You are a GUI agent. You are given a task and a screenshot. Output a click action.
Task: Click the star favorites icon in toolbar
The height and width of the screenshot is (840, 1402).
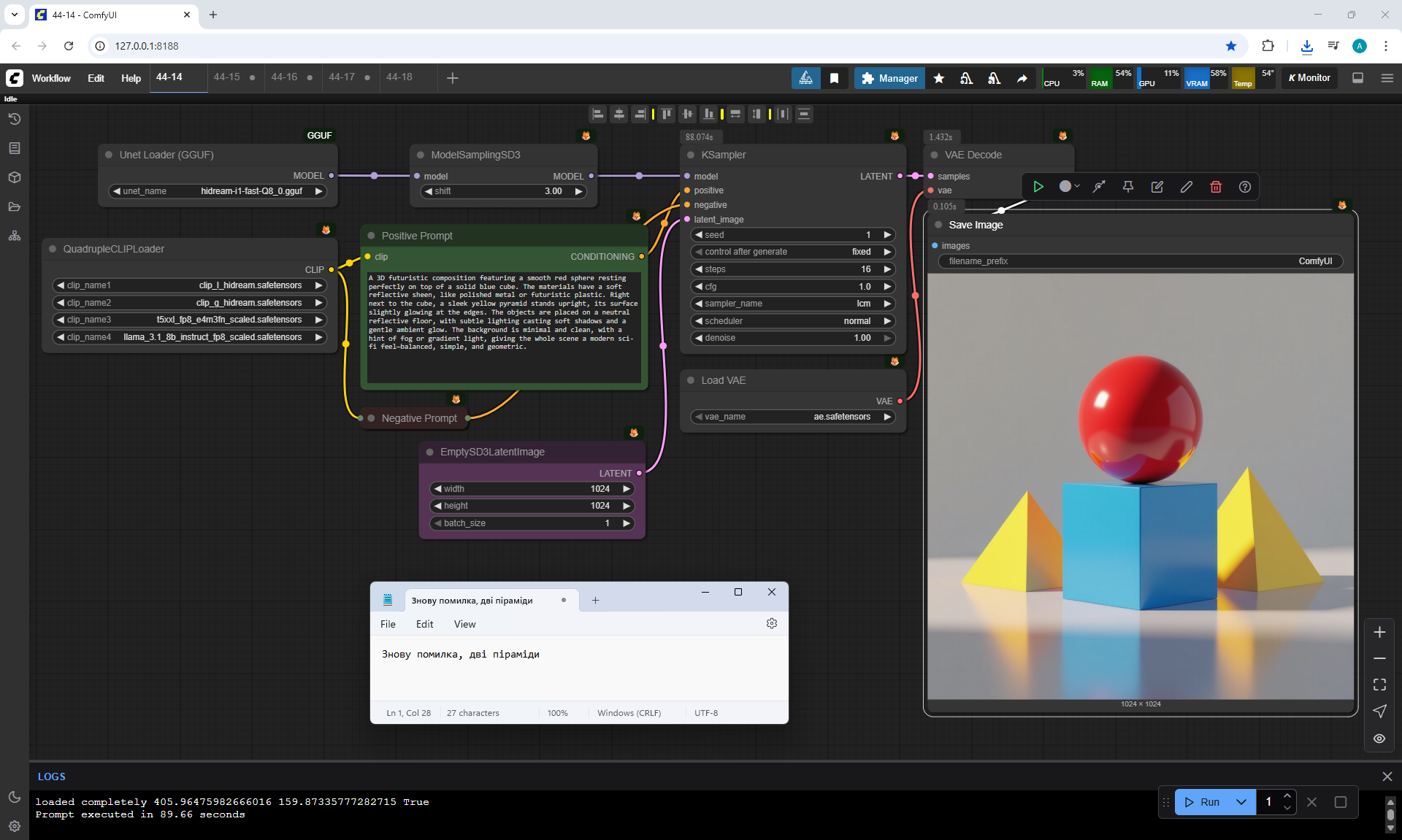939,78
